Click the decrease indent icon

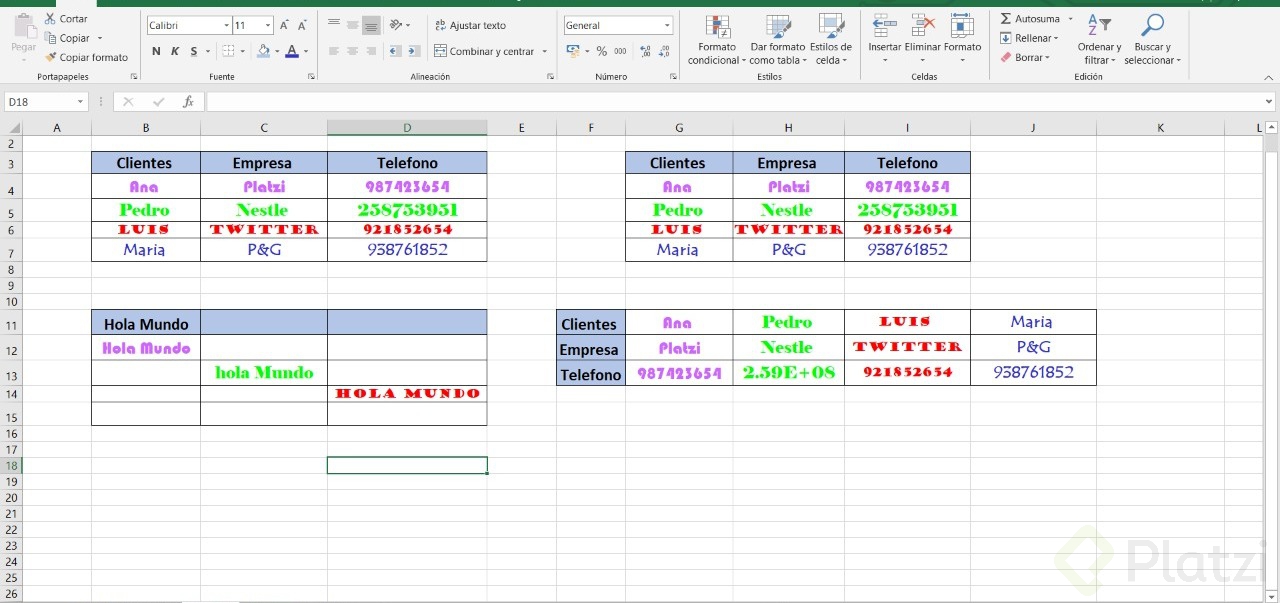pos(394,51)
